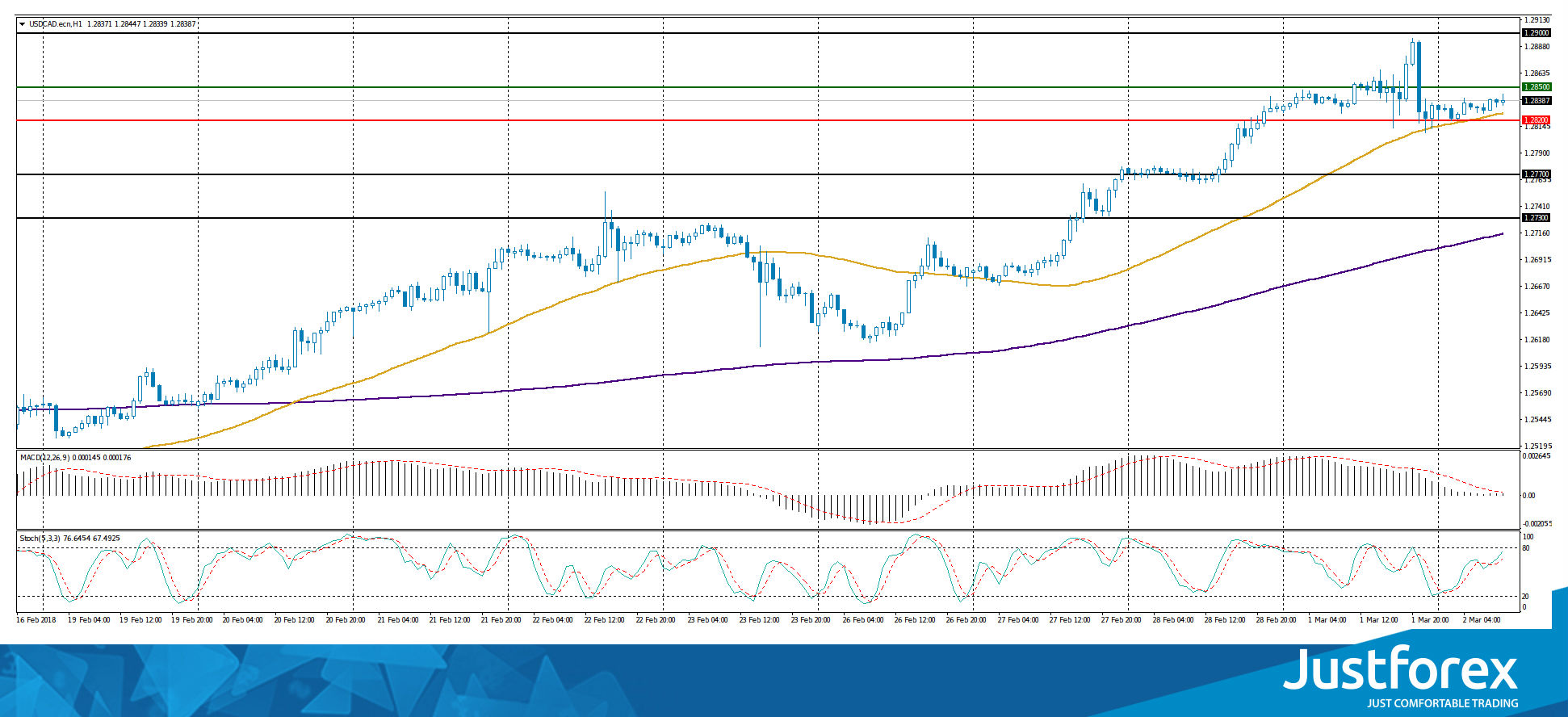Select the green 1.28500 level price tag

pyautogui.click(x=1536, y=87)
